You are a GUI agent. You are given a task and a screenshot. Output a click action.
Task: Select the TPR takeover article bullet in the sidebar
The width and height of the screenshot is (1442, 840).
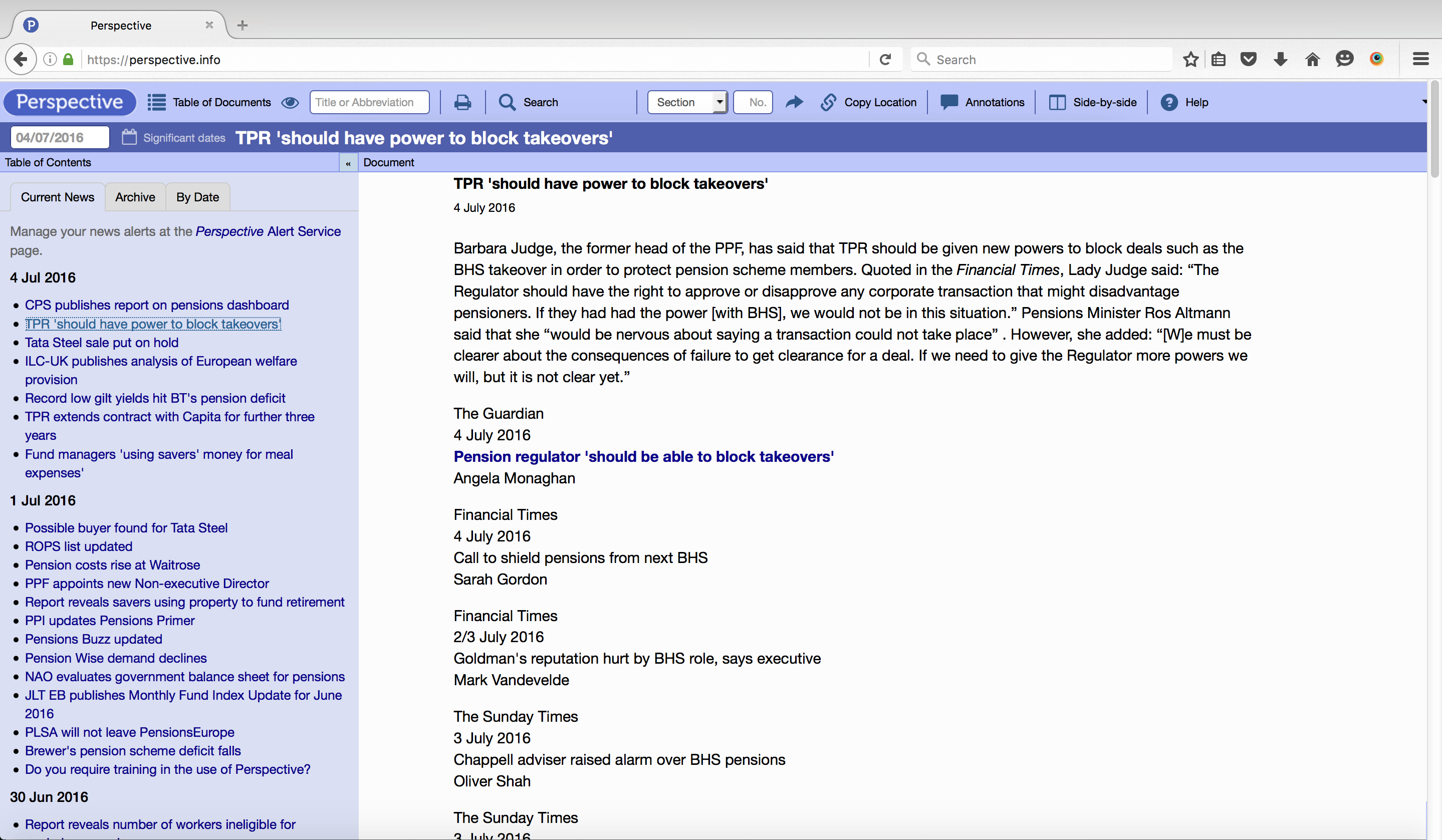coord(152,324)
